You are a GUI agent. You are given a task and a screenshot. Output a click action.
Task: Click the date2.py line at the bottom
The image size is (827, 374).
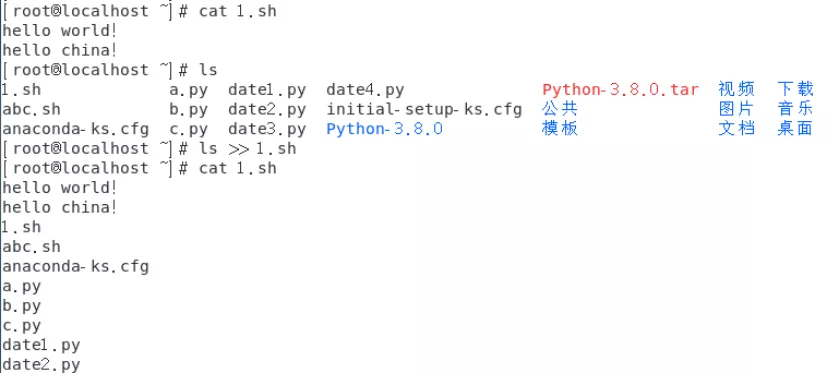pos(41,365)
